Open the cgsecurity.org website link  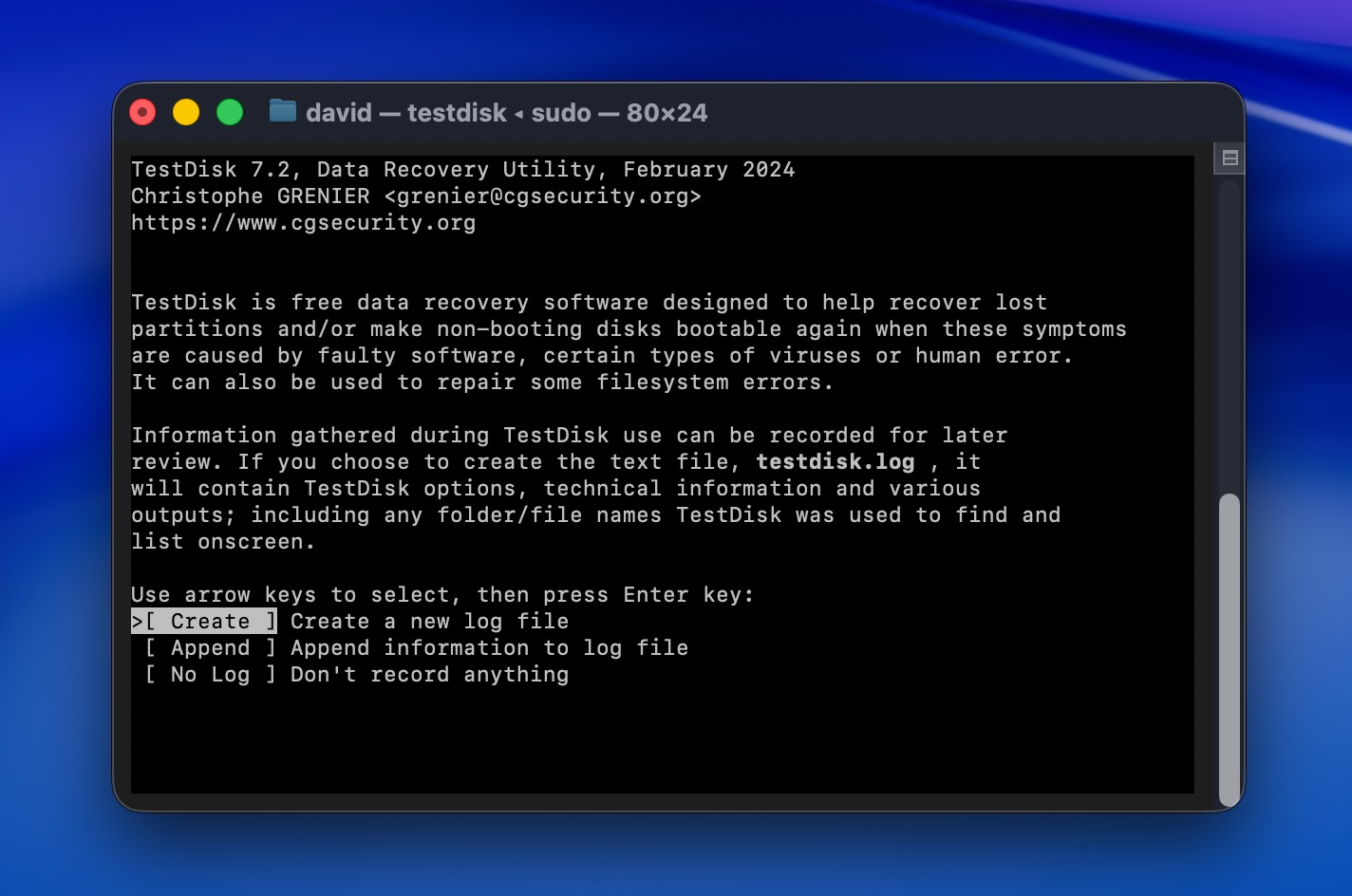coord(304,222)
